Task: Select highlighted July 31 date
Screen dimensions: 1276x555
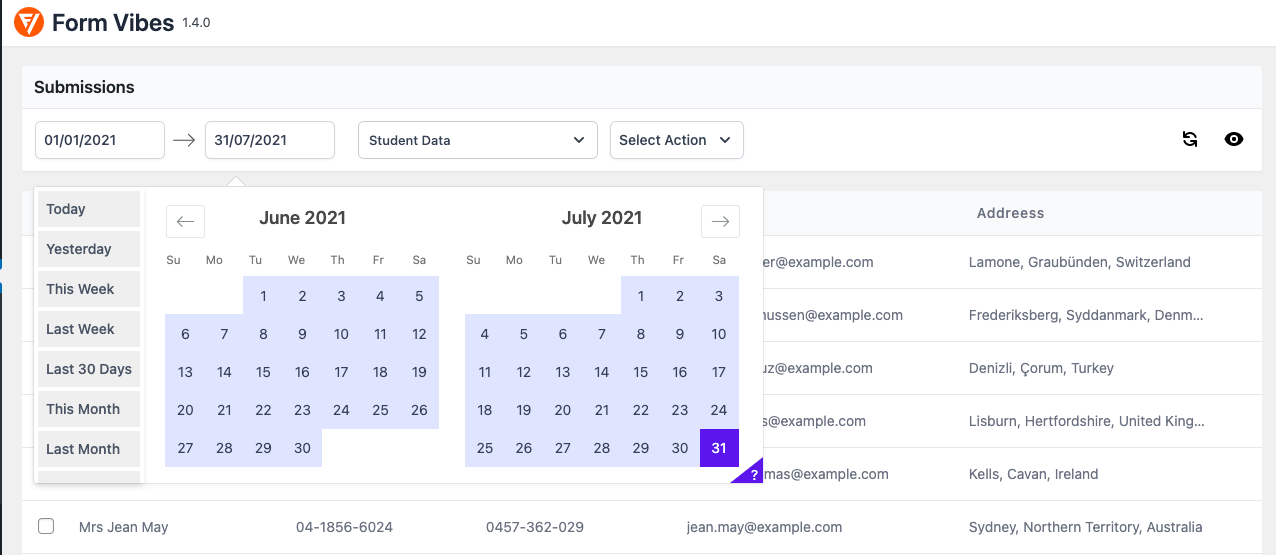Action: (x=719, y=448)
